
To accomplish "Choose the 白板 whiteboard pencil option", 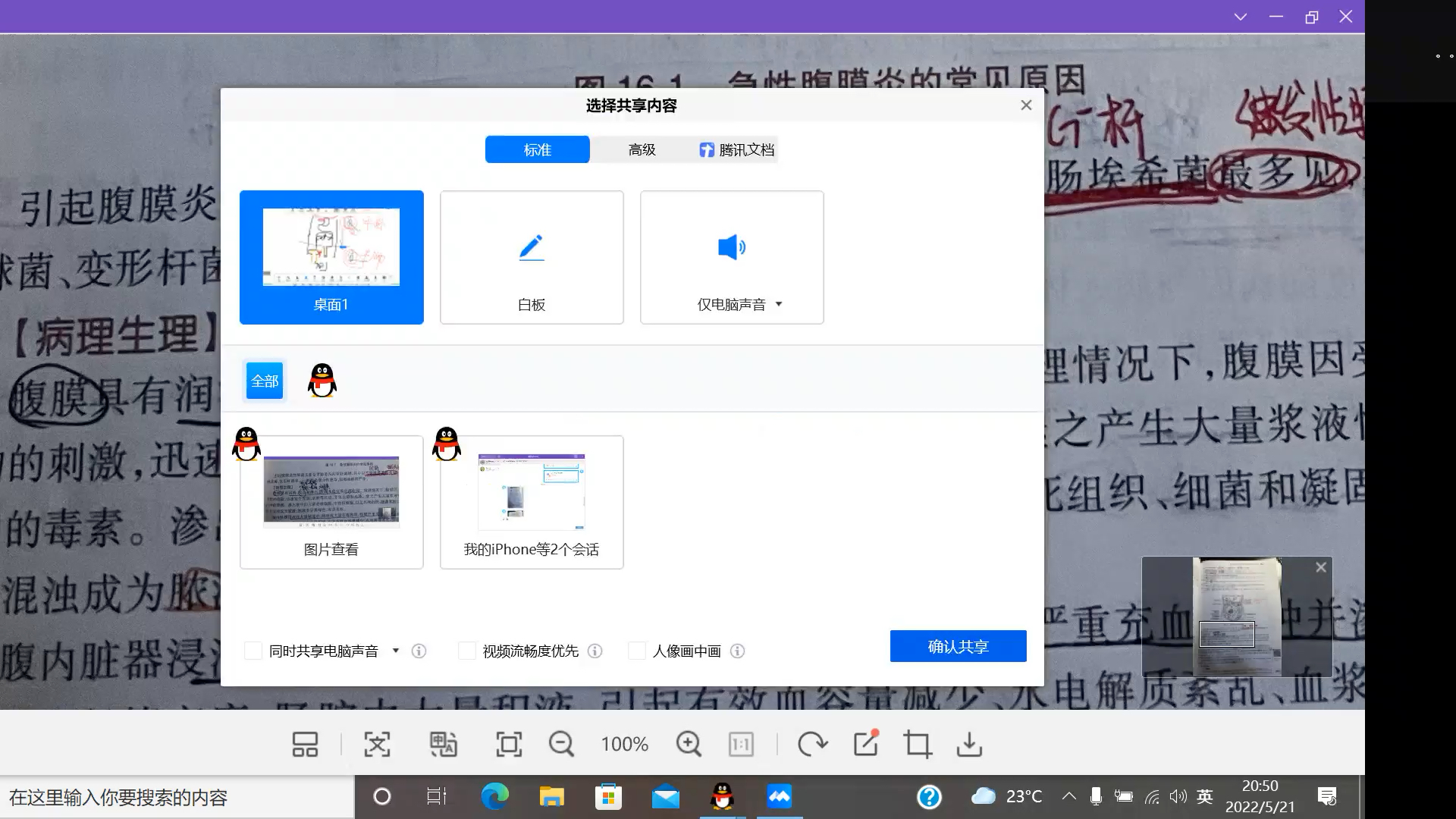I will tap(532, 257).
